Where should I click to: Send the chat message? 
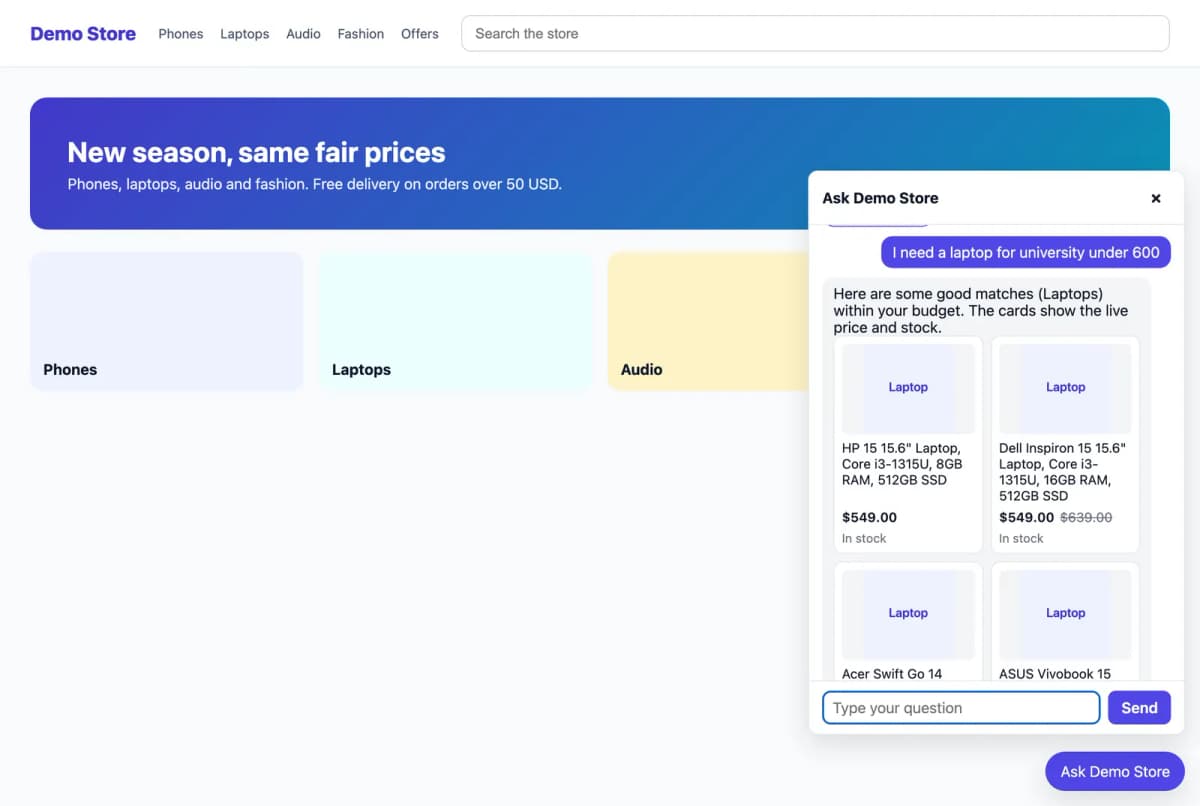point(1139,708)
